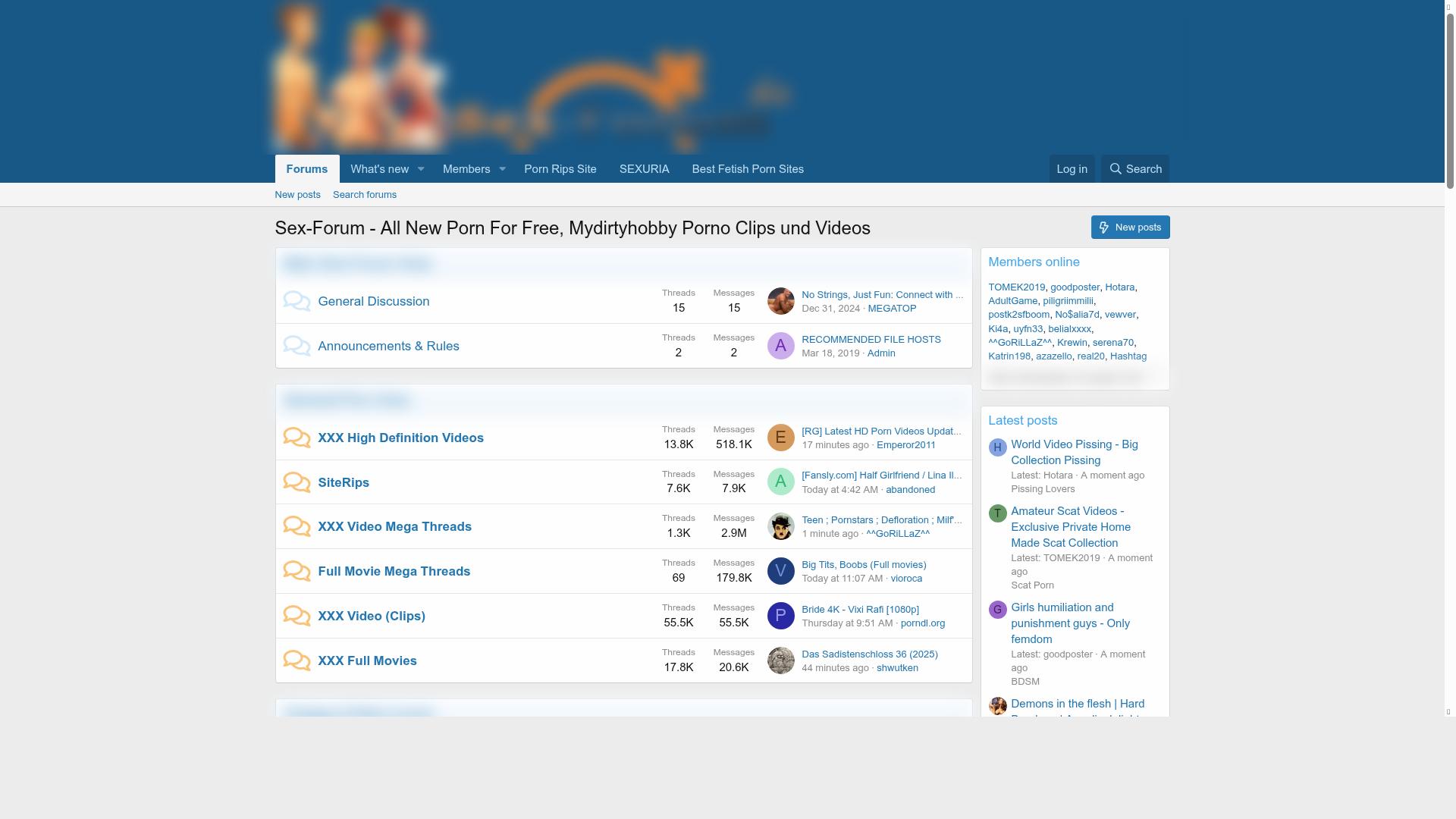Click the XXX Video (Clips) forum icon
Screen dimensions: 1456x819
point(297,616)
